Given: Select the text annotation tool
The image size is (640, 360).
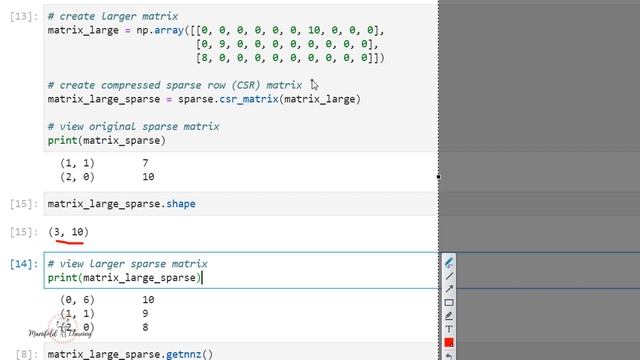Looking at the screenshot, I should [x=449, y=329].
